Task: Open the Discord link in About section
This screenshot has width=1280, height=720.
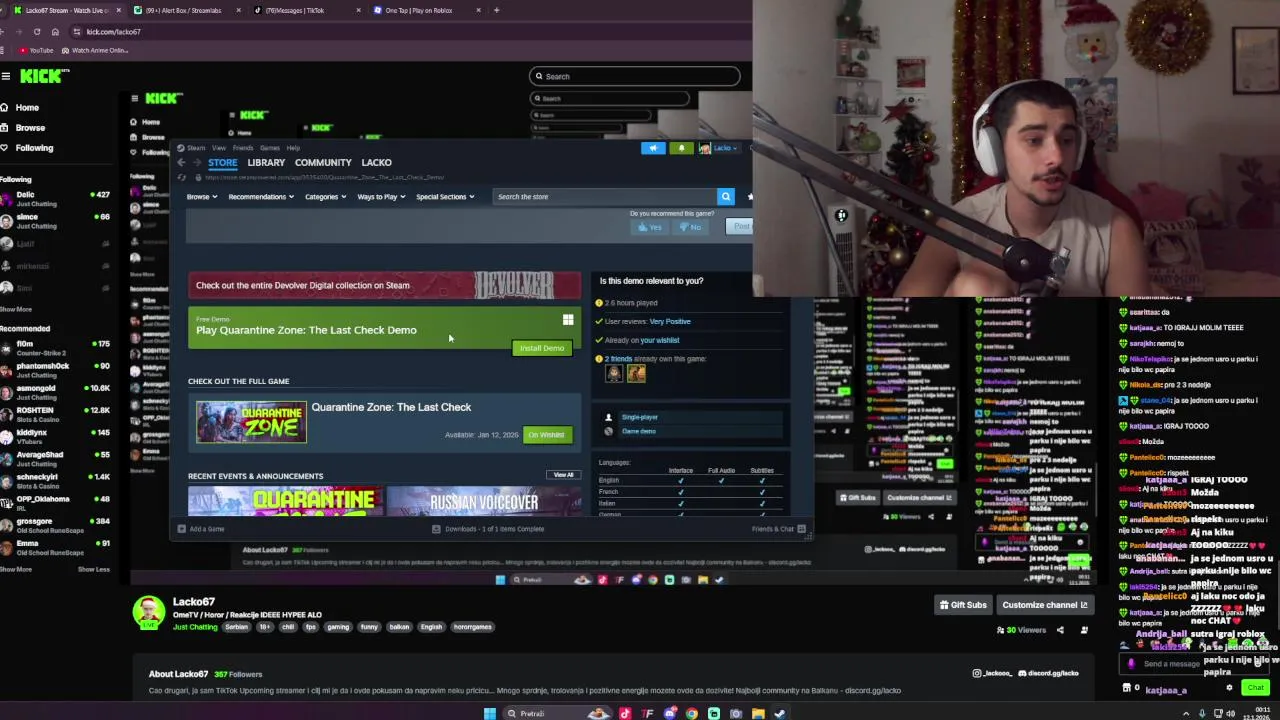Action: tap(1048, 673)
